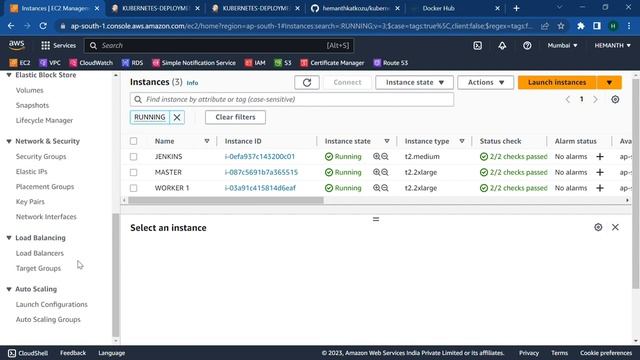
Task: Collapse the Auto Scaling section
Action: (9, 289)
